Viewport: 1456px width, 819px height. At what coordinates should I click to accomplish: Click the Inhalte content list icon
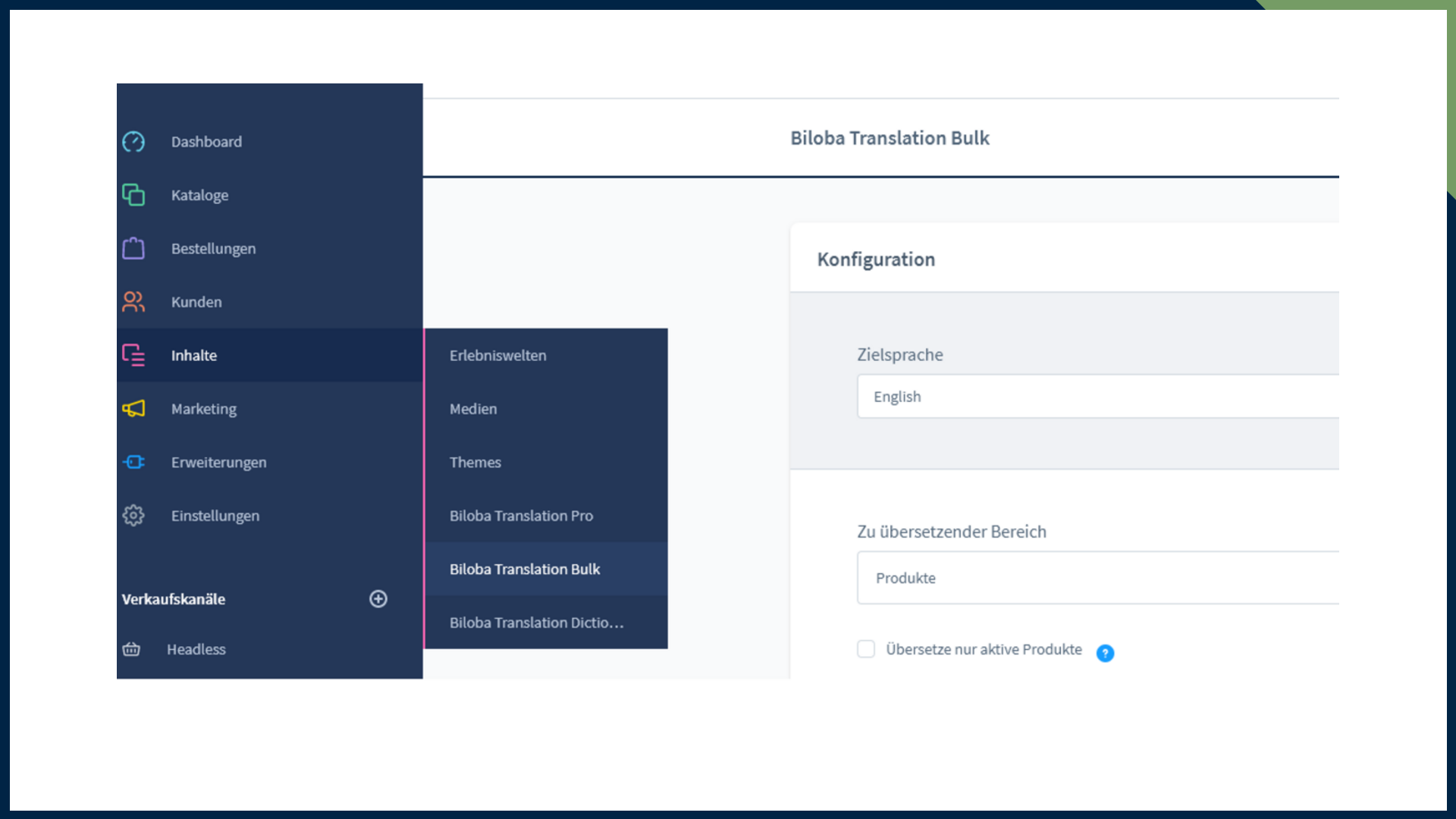pyautogui.click(x=133, y=355)
